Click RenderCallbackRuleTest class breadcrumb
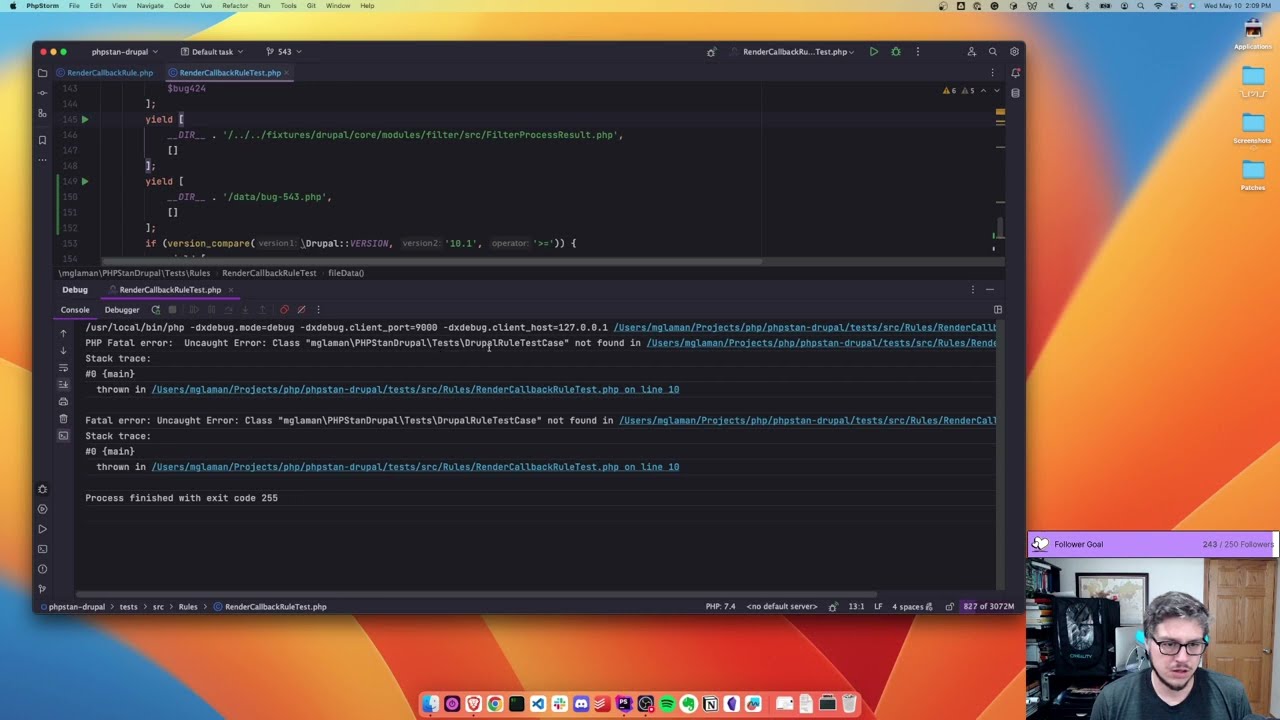The image size is (1280, 720). pos(269,273)
